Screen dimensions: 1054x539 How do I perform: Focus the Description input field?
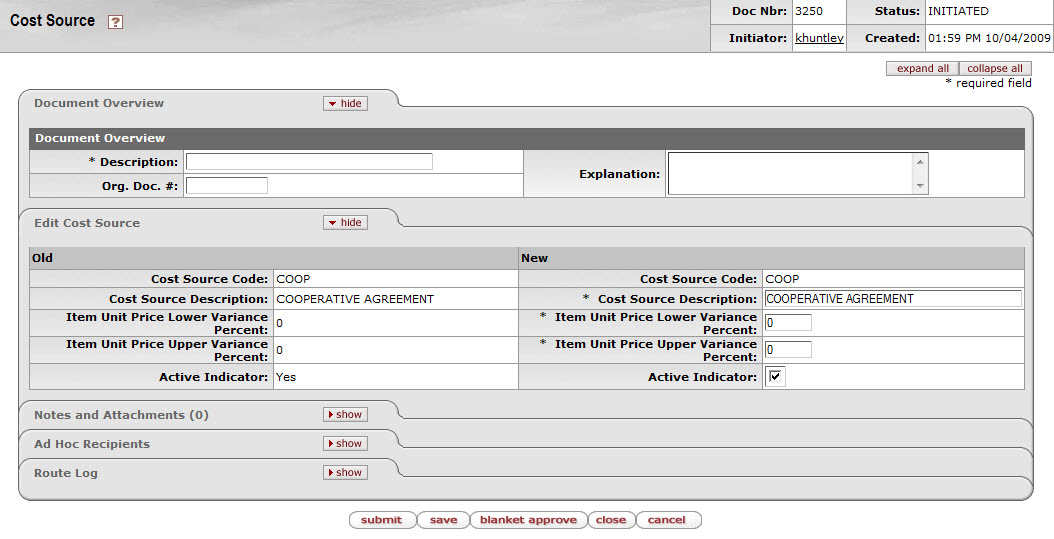pos(309,162)
